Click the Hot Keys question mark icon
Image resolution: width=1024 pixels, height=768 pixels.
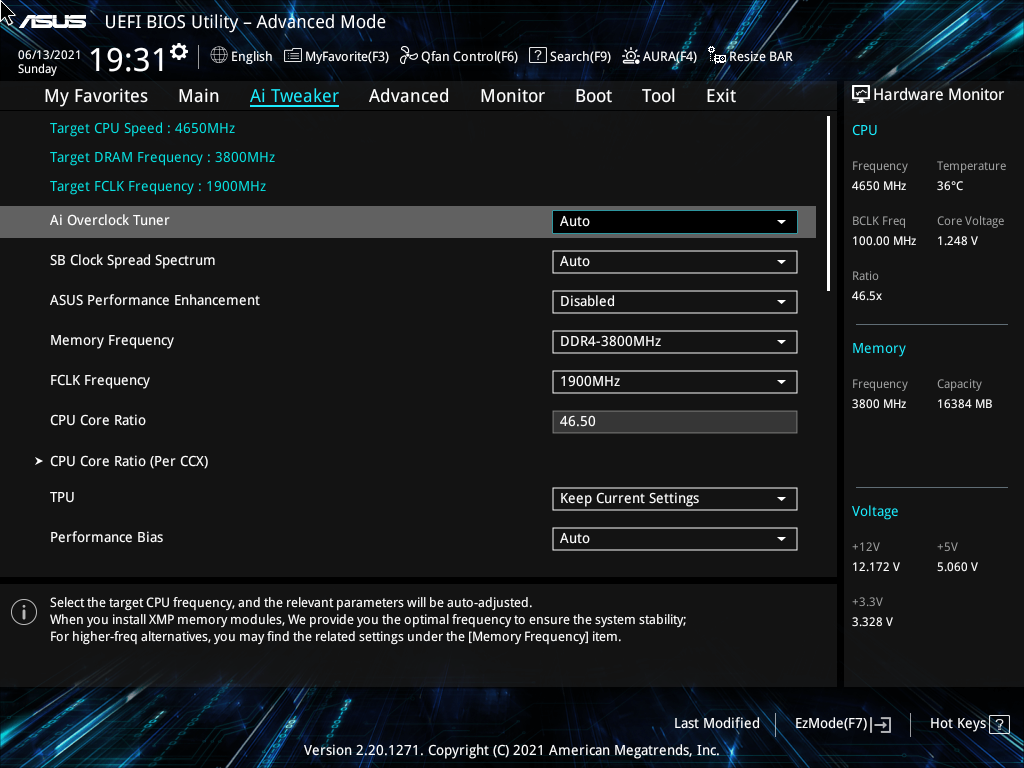999,724
